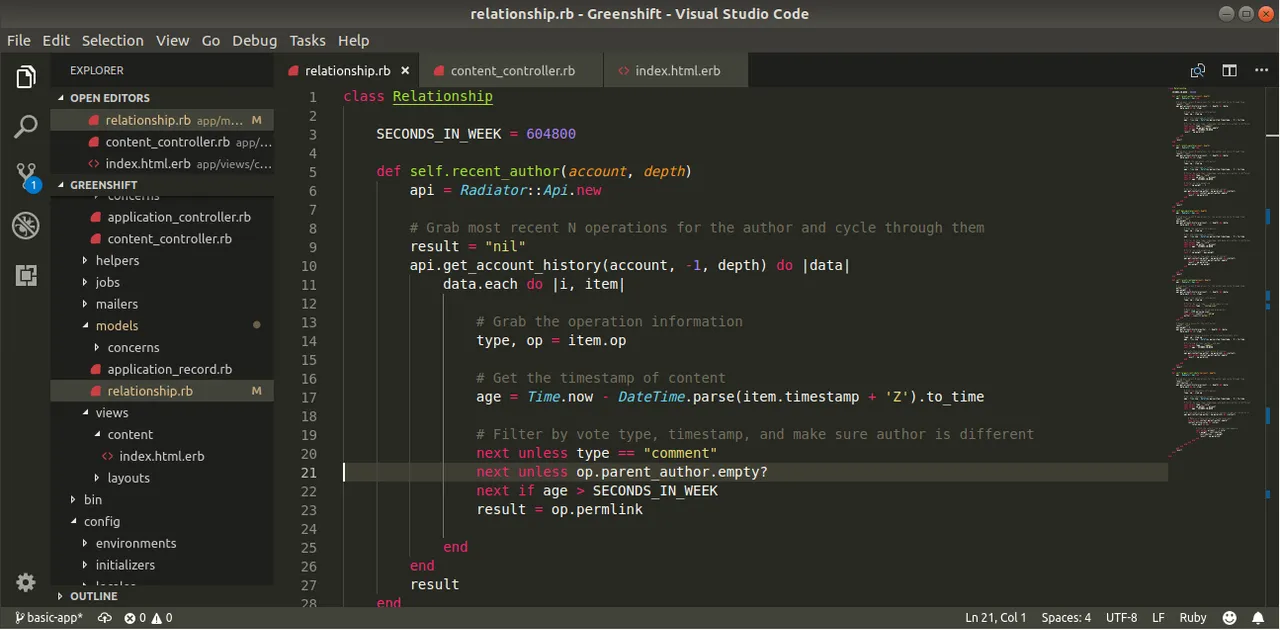Open the Debug menu
The height and width of the screenshot is (630, 1280).
click(x=254, y=40)
